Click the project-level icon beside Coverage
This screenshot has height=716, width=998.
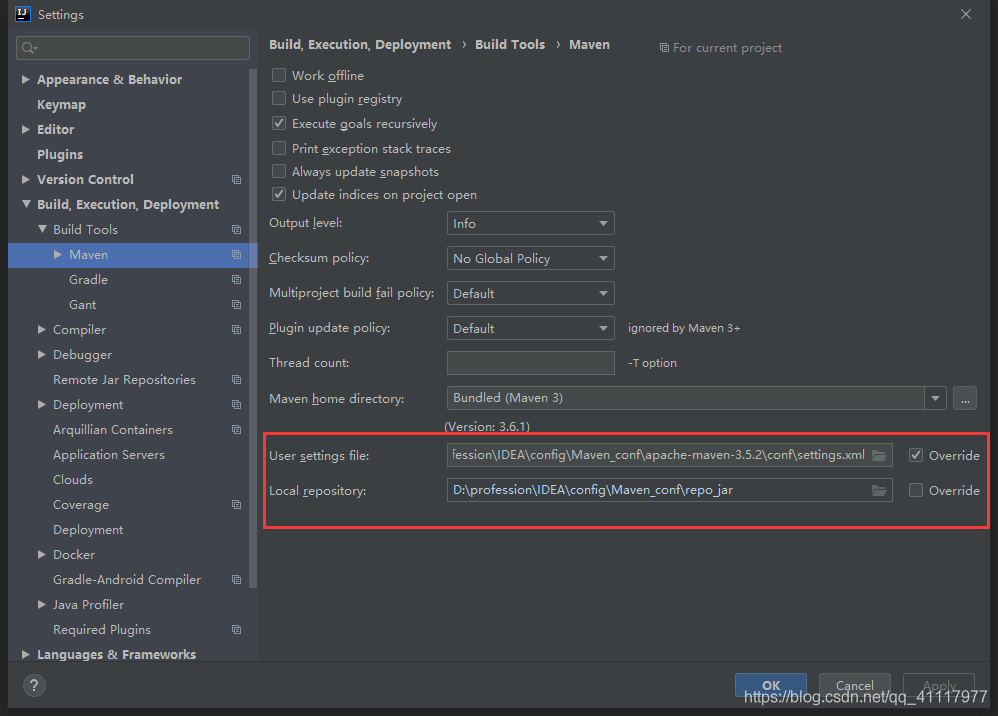point(236,505)
